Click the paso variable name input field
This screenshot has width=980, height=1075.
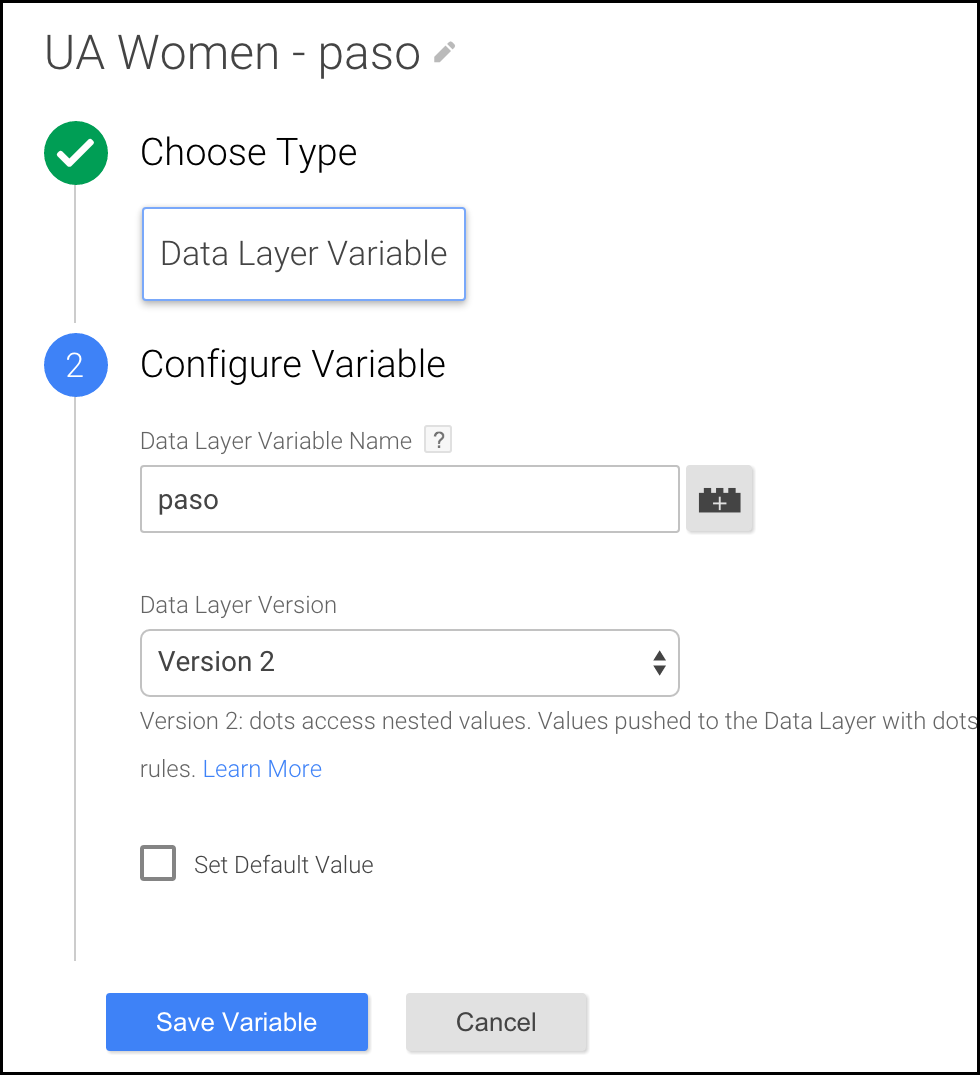point(409,499)
